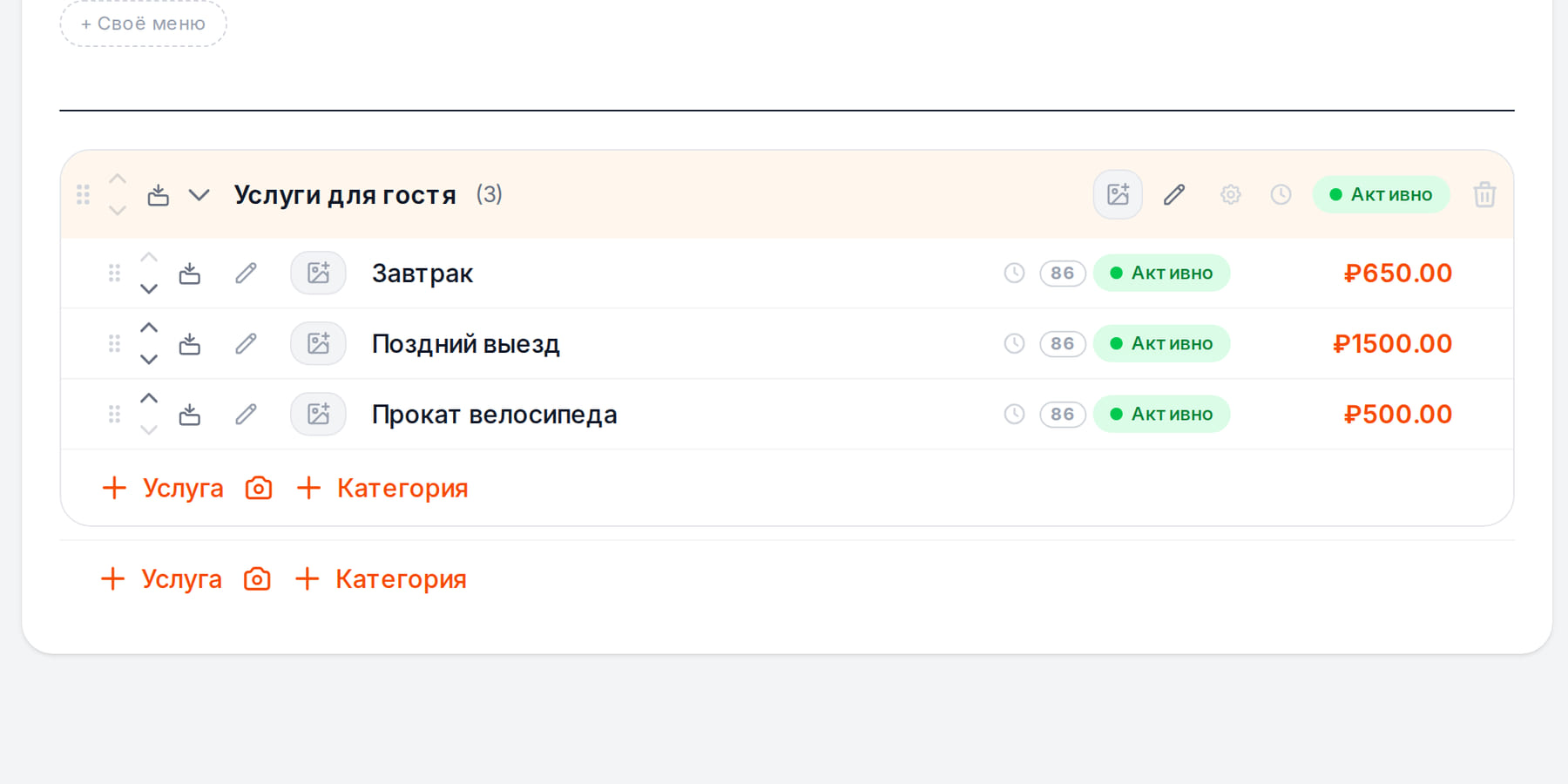The height and width of the screenshot is (784, 1568).
Task: Move 'Завтрак' down with its arrow
Action: (149, 289)
